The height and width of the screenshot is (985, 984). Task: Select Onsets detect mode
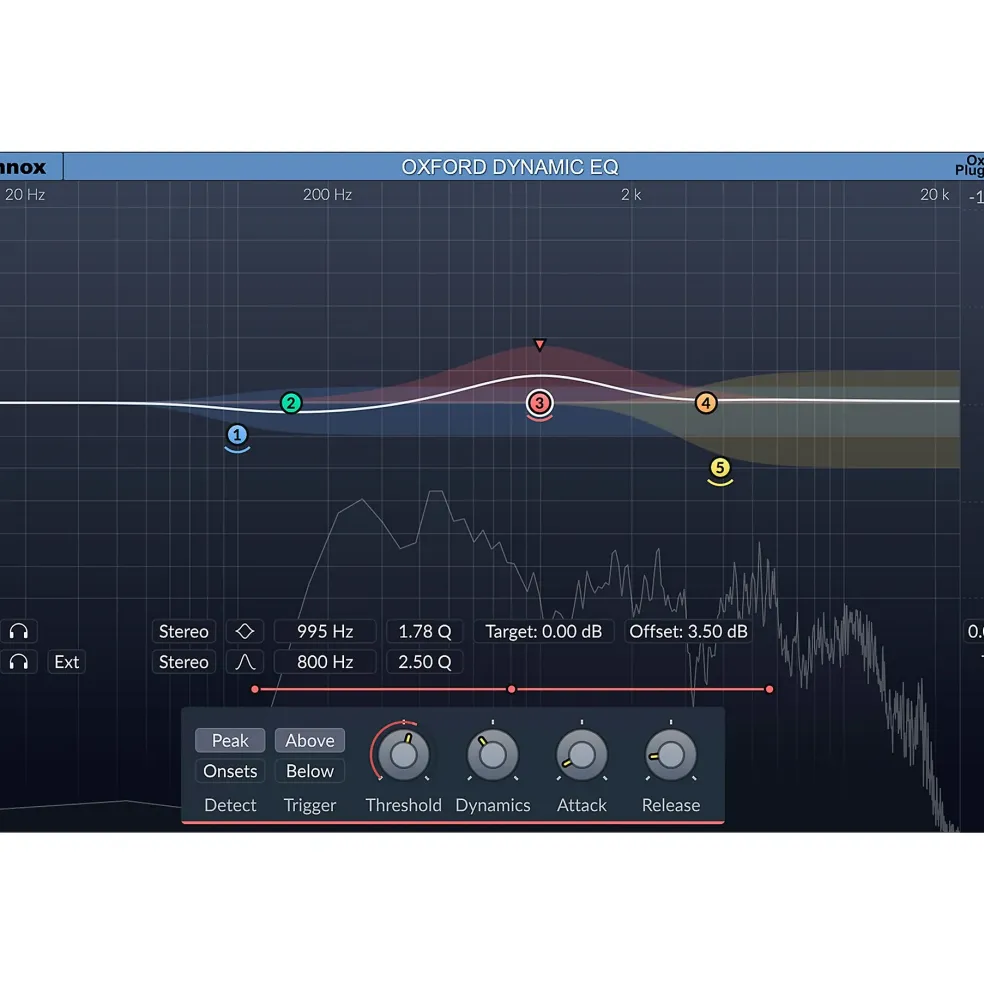[x=230, y=771]
